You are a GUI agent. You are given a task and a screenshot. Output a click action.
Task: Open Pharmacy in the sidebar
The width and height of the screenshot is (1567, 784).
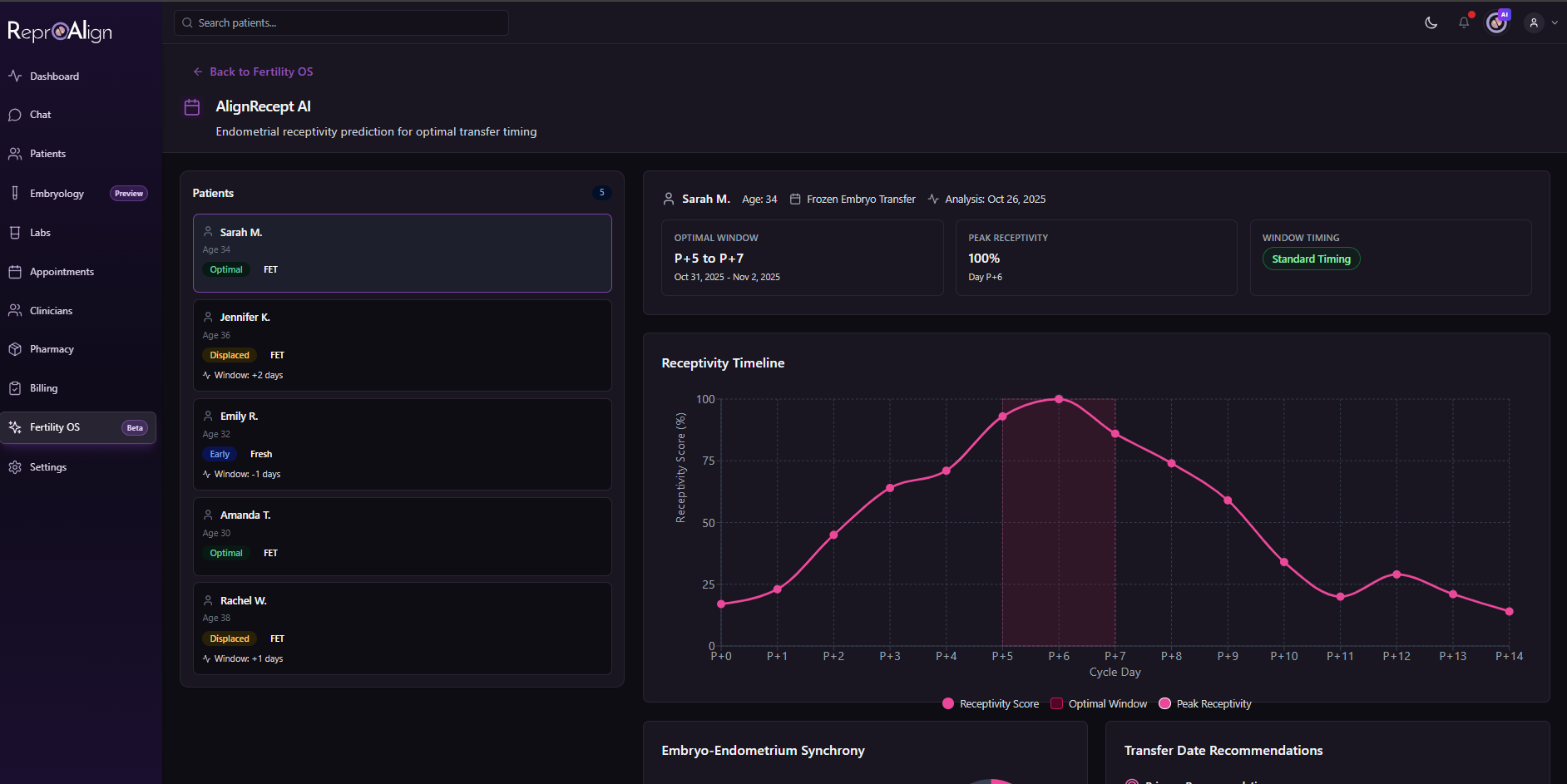pyautogui.click(x=52, y=349)
